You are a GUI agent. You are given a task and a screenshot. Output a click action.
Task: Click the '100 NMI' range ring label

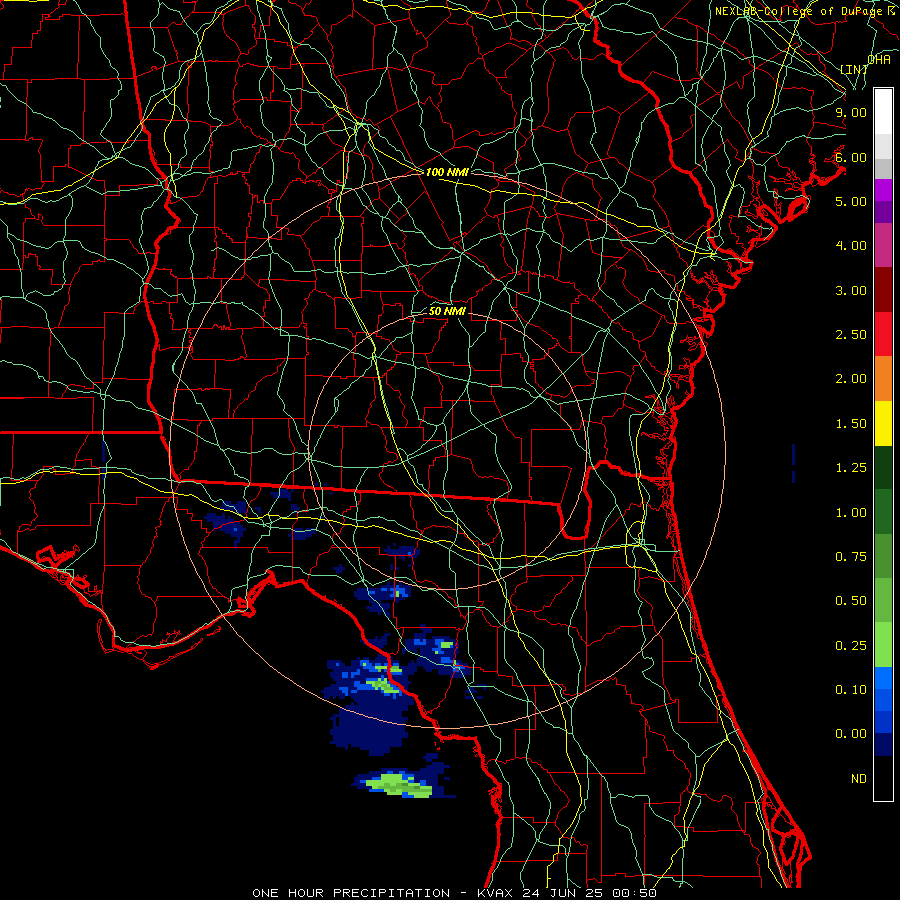click(447, 172)
